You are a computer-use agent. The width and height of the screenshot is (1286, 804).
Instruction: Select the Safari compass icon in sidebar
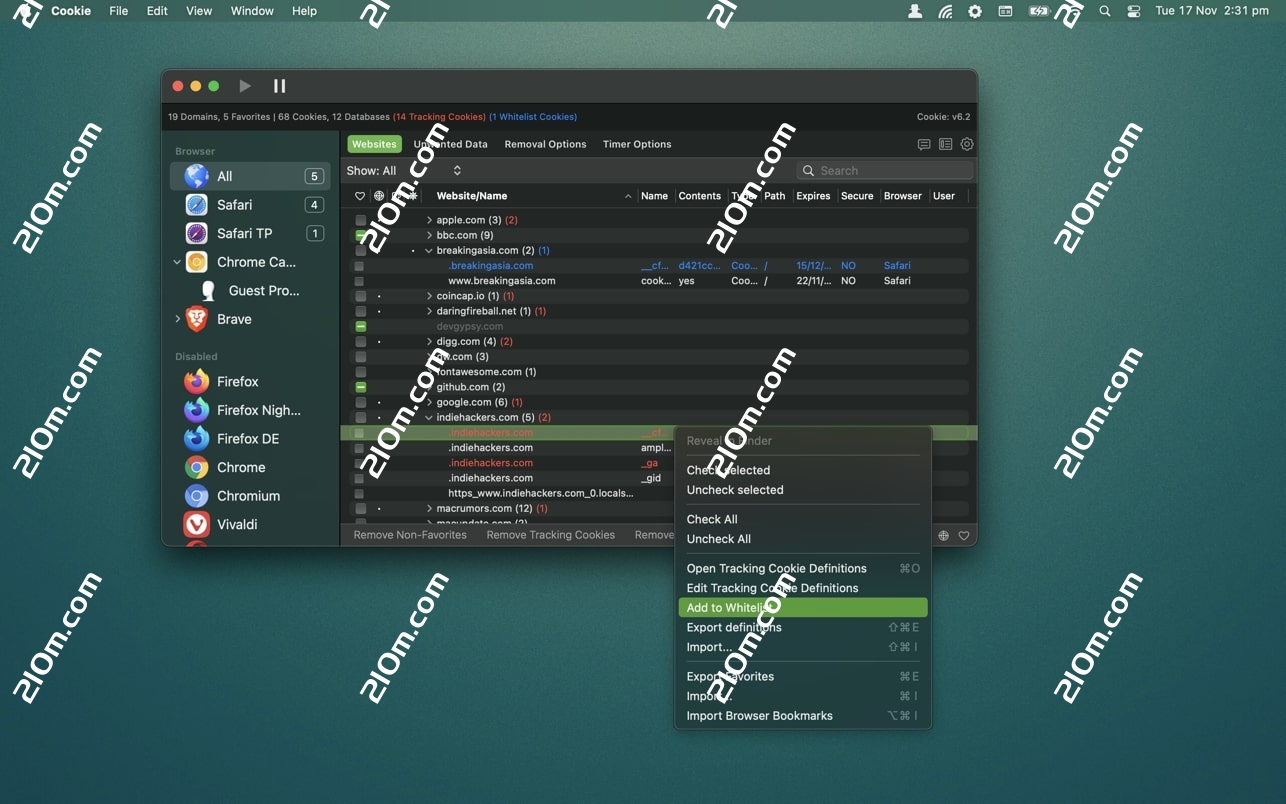click(x=197, y=205)
